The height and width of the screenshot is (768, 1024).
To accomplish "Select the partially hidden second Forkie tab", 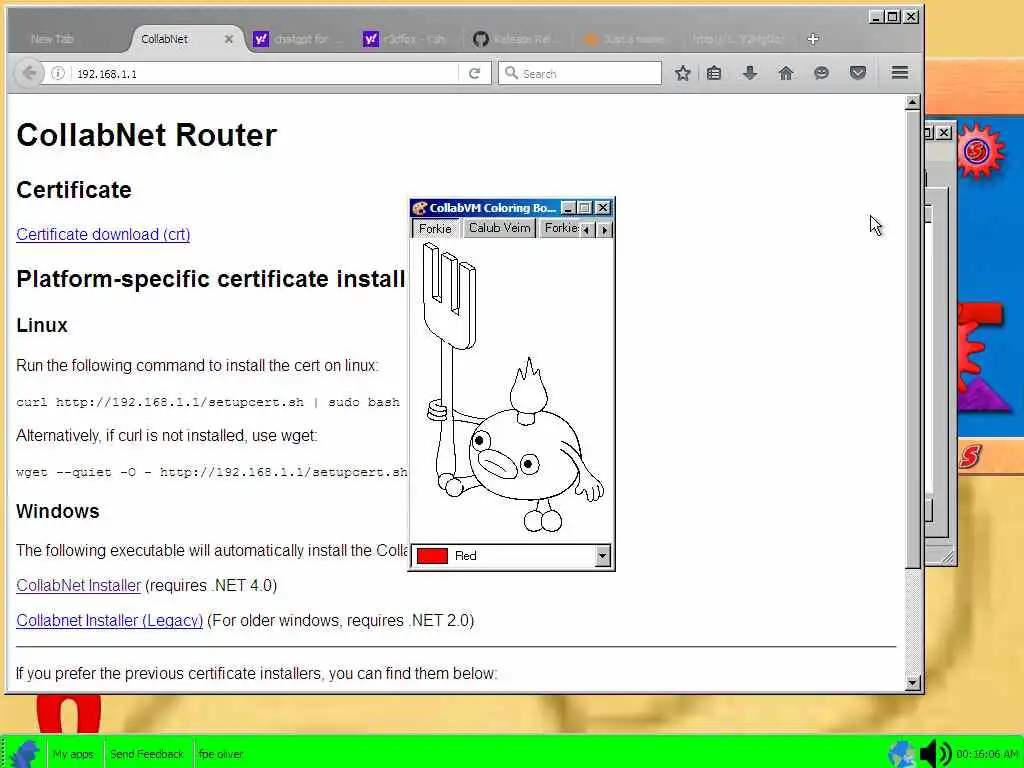I will click(x=560, y=227).
